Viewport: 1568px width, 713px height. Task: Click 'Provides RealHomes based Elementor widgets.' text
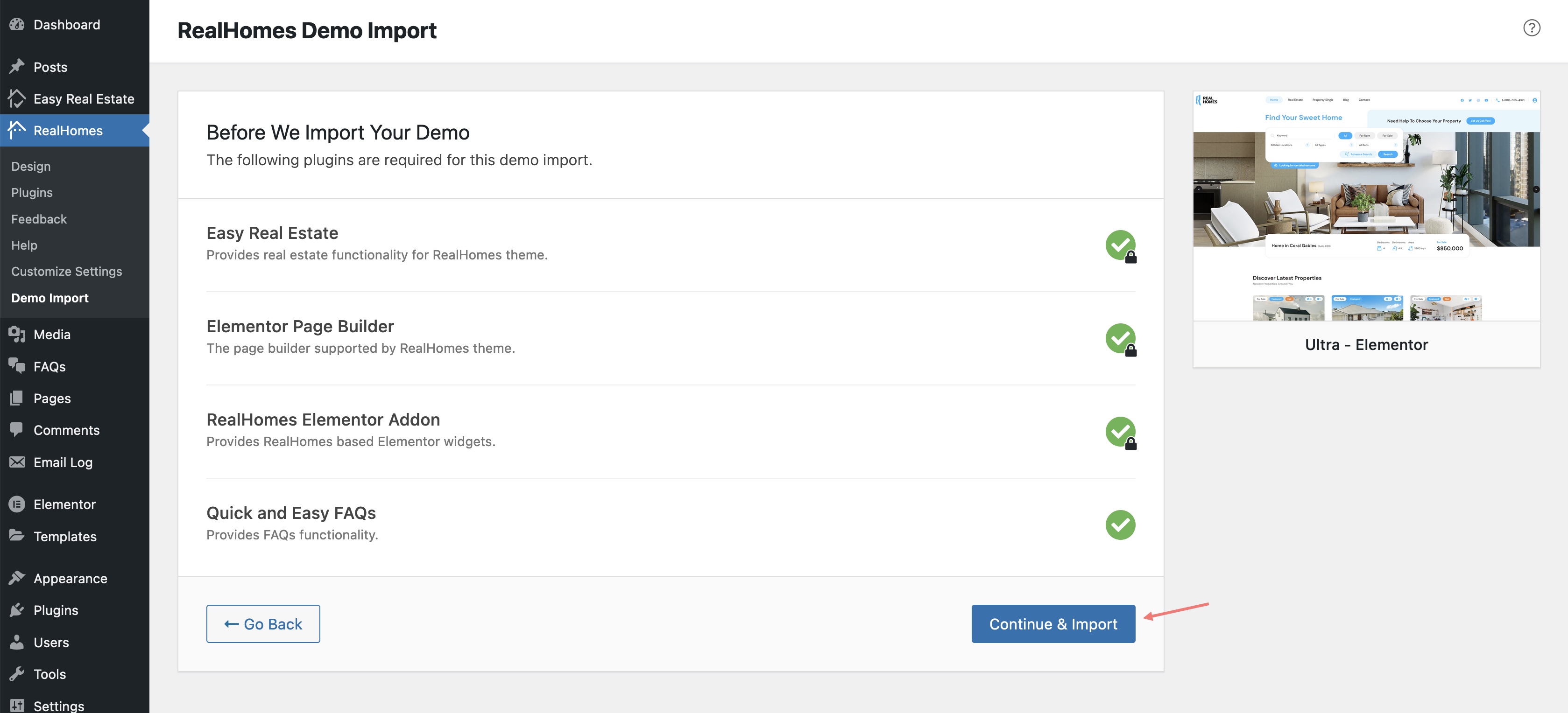click(x=351, y=442)
